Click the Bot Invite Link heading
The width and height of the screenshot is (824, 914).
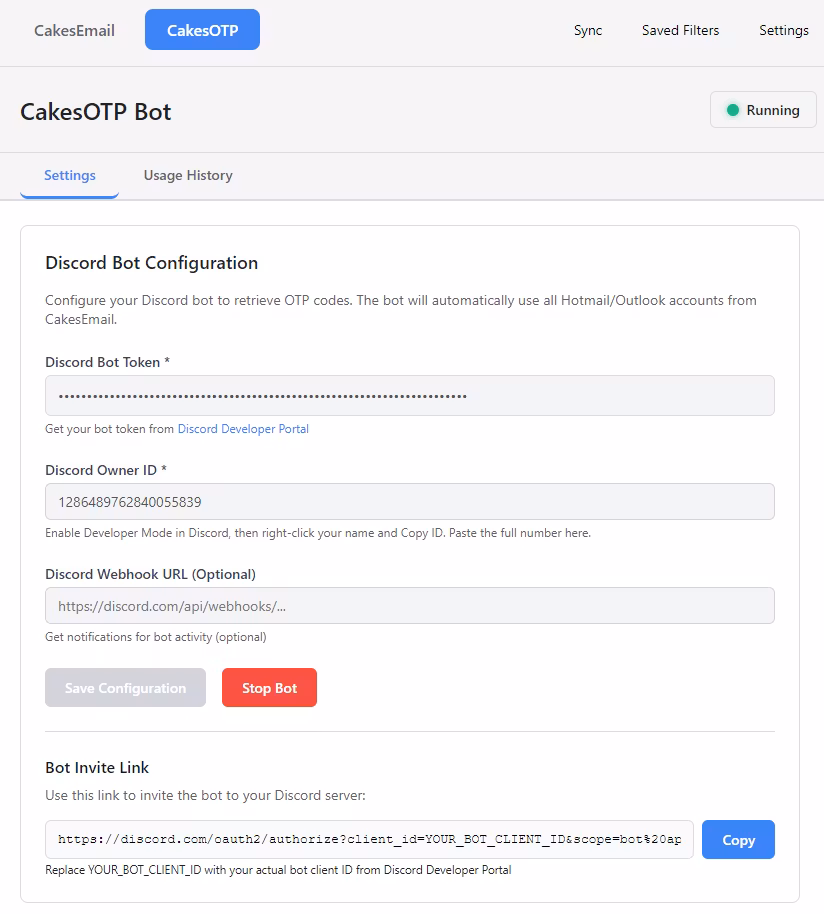click(x=97, y=768)
